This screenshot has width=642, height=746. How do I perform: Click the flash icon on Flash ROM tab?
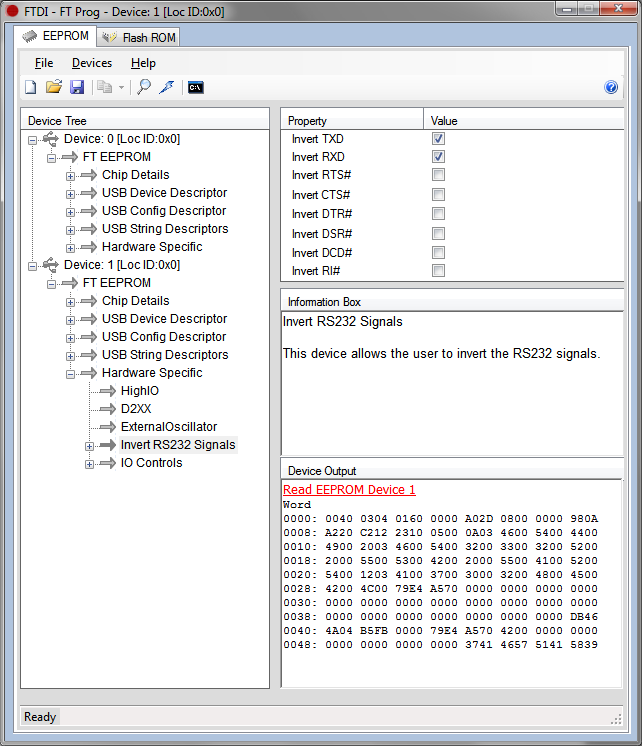point(109,37)
